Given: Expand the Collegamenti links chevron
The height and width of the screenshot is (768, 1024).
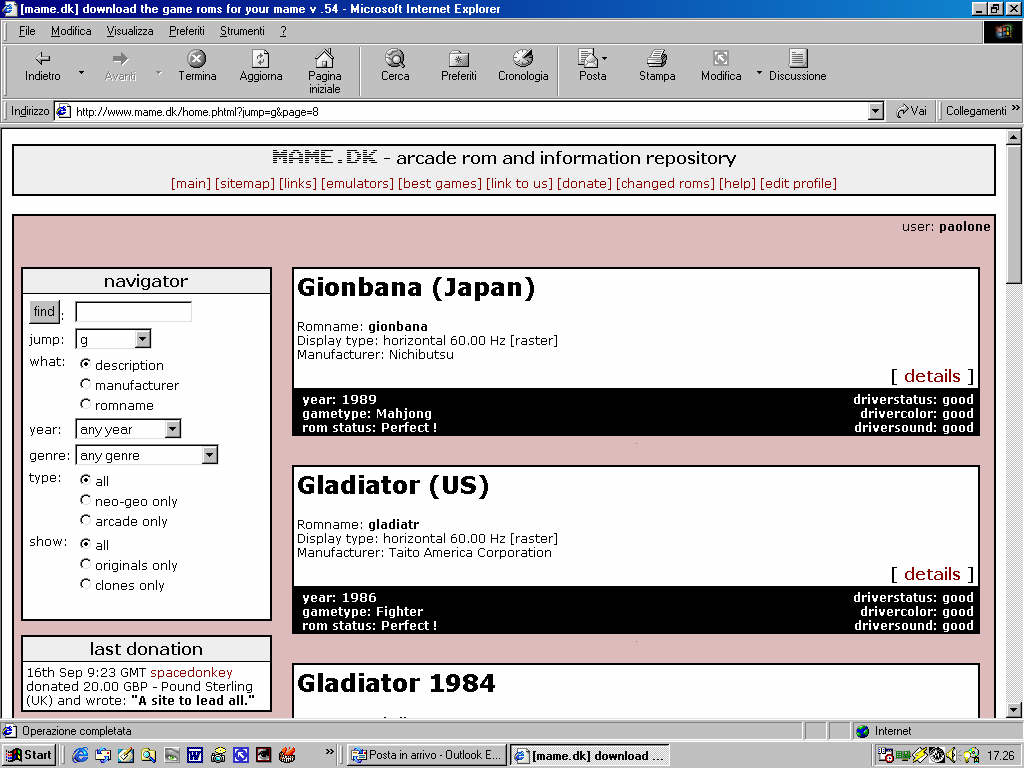Looking at the screenshot, I should tap(1016, 108).
